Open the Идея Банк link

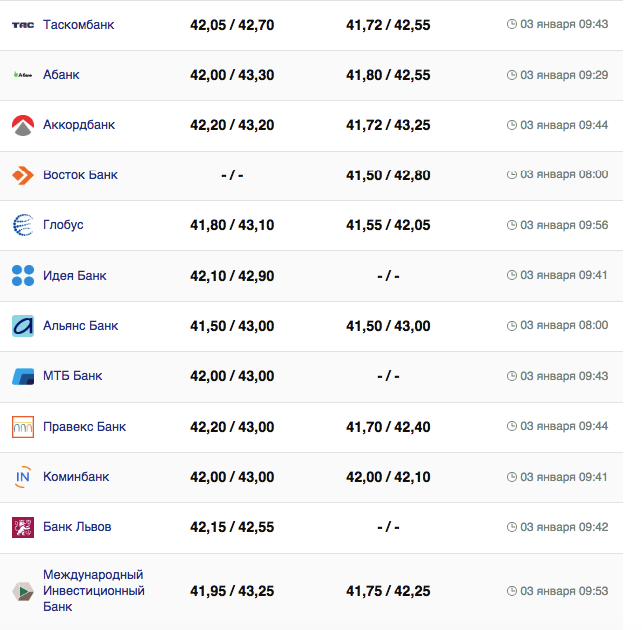point(74,275)
